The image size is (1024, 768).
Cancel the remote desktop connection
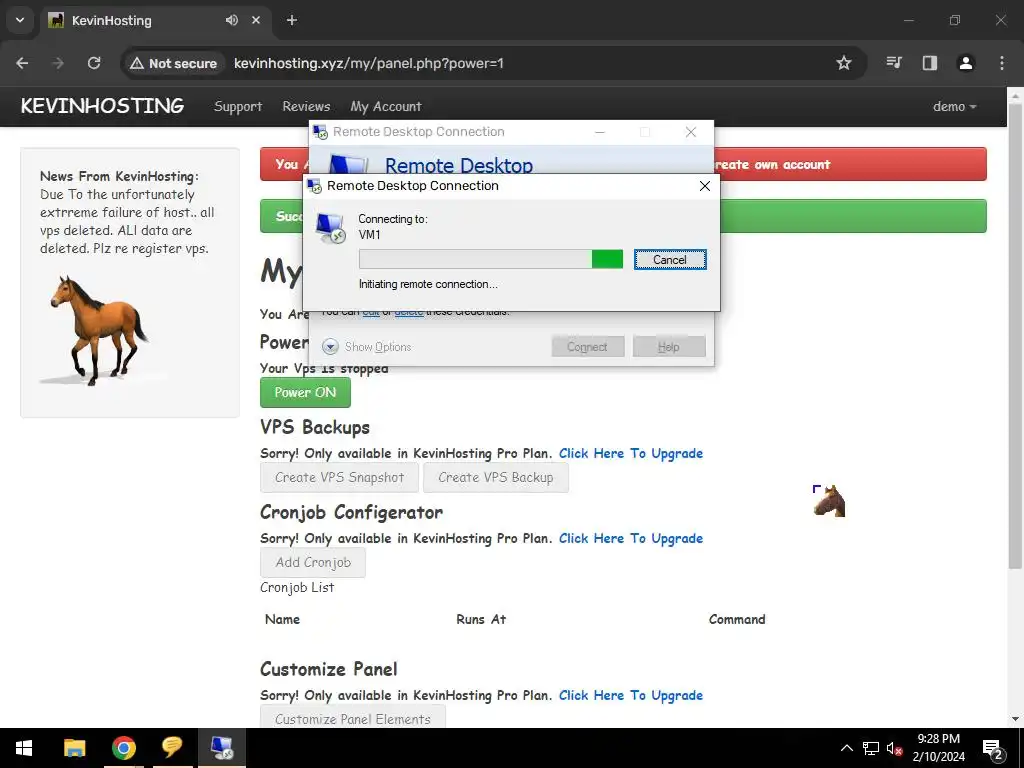670,260
